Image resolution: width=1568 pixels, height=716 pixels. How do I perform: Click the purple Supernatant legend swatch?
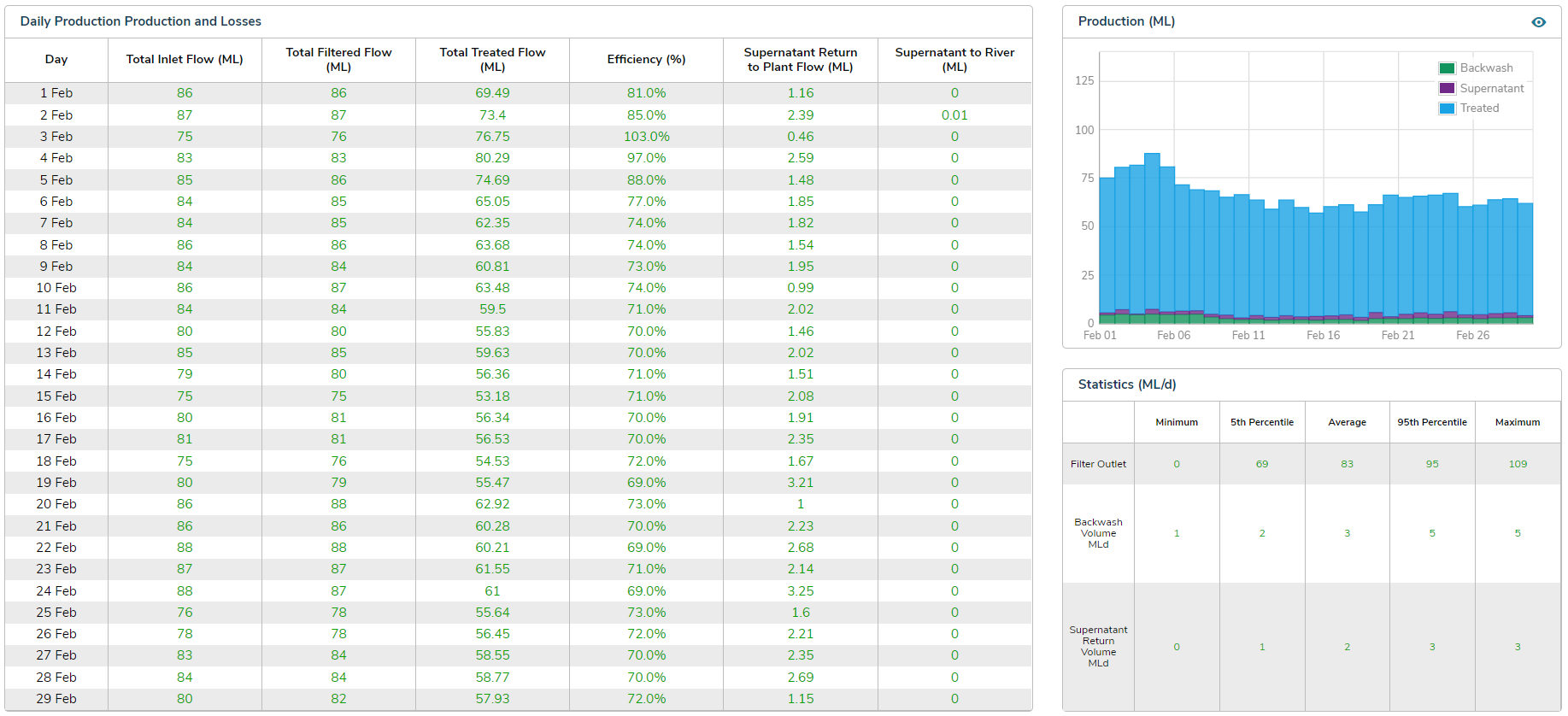tap(1447, 88)
